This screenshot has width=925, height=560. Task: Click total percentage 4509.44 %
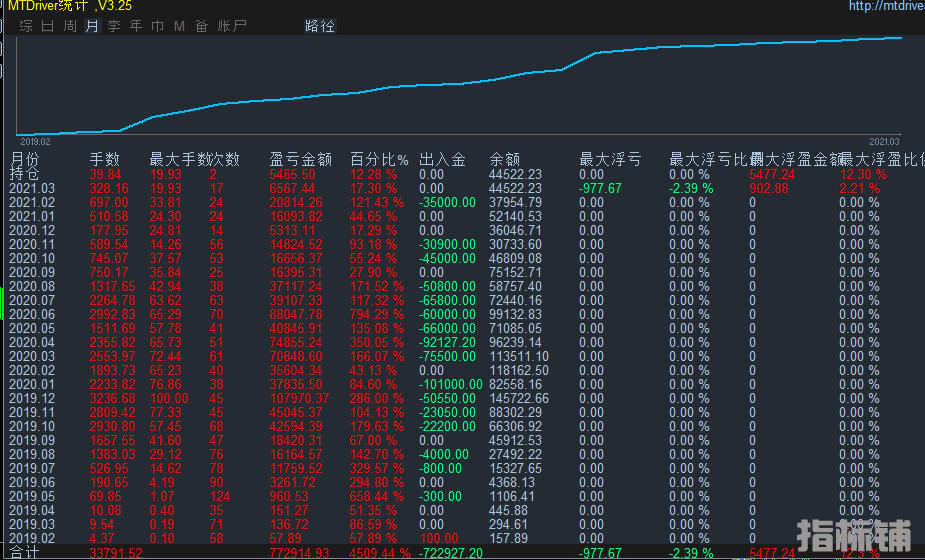click(380, 553)
